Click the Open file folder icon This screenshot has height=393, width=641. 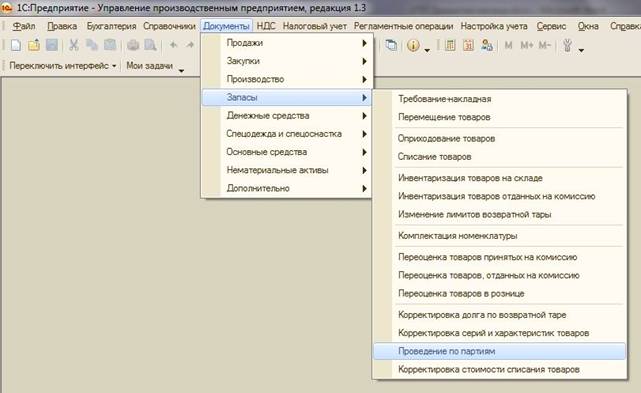tap(34, 45)
